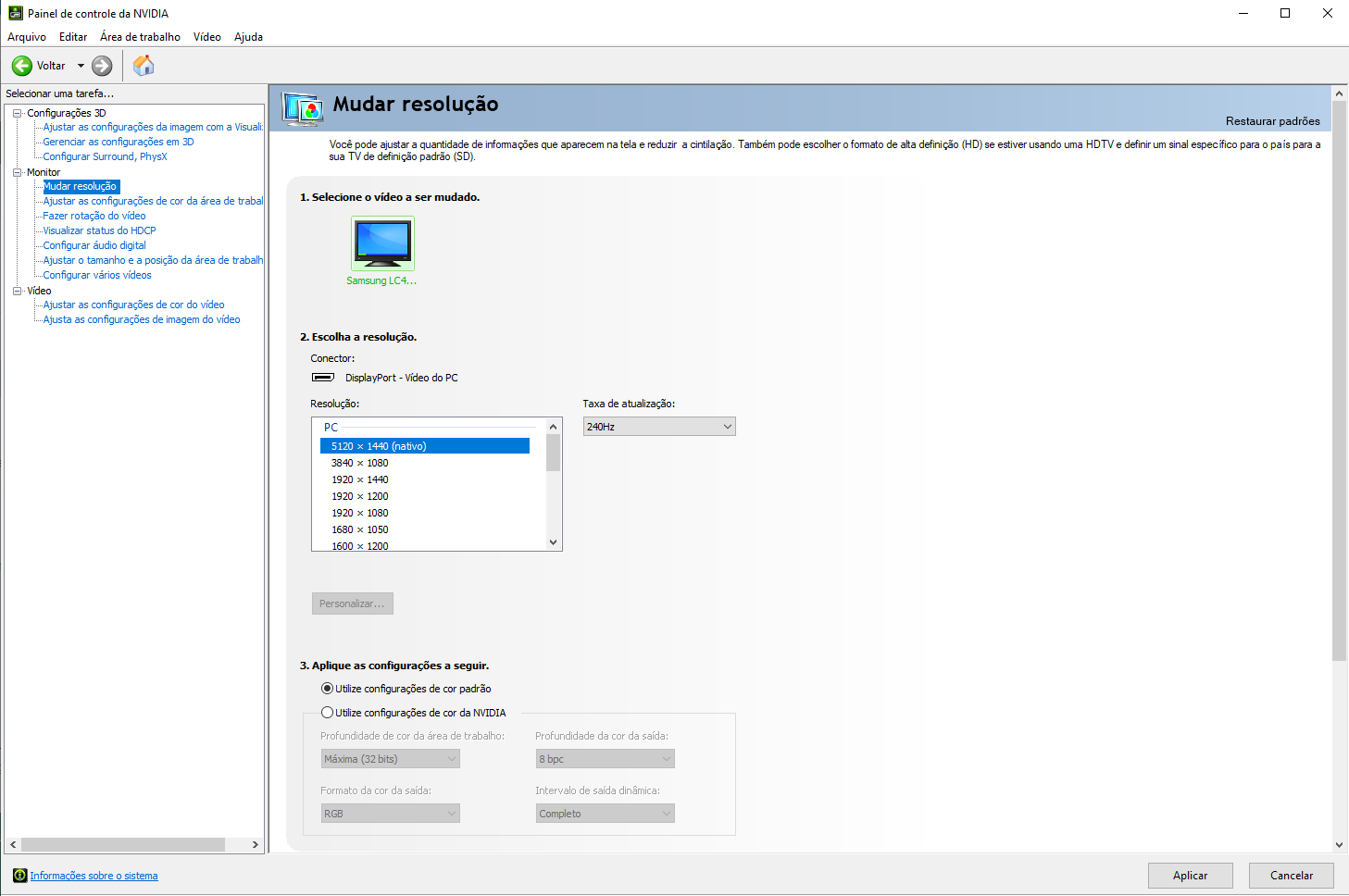Select Utilize configurações de cor da NVIDIA radio

(x=327, y=713)
